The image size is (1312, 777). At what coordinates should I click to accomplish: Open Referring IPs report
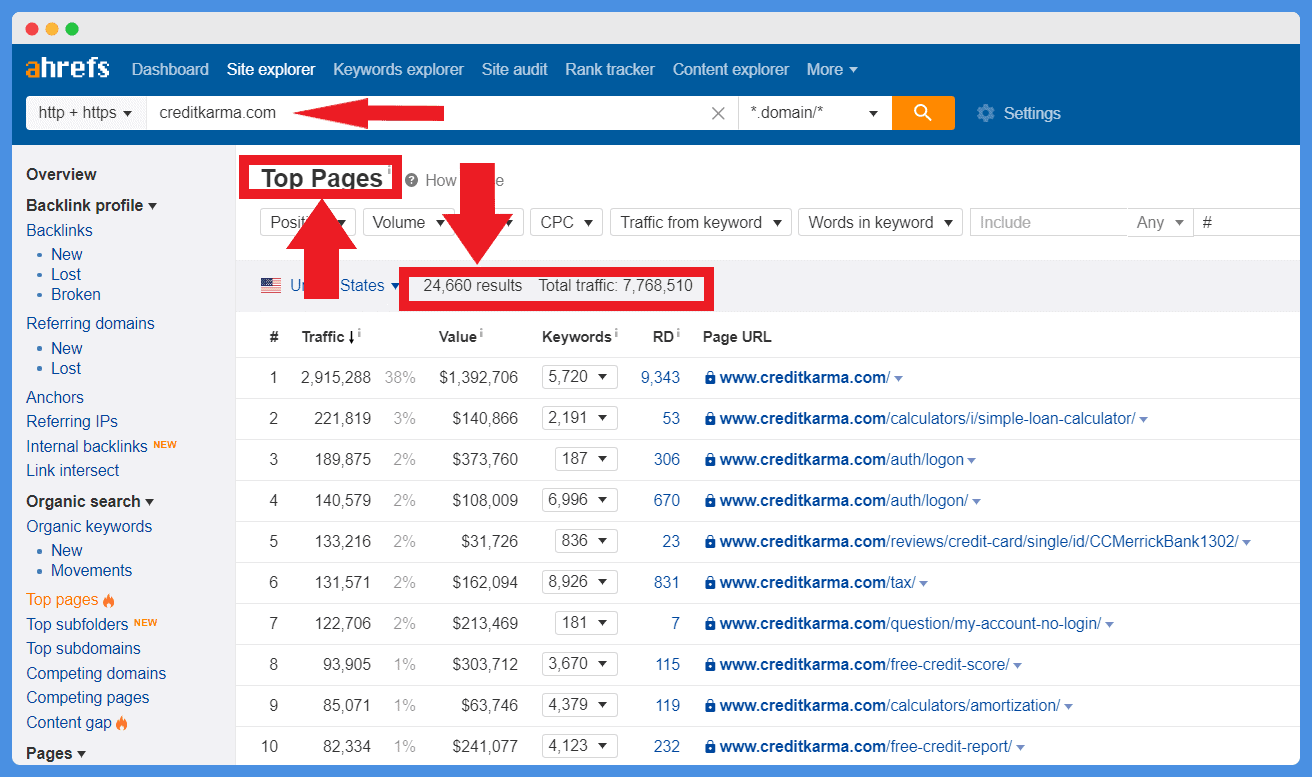pos(72,421)
